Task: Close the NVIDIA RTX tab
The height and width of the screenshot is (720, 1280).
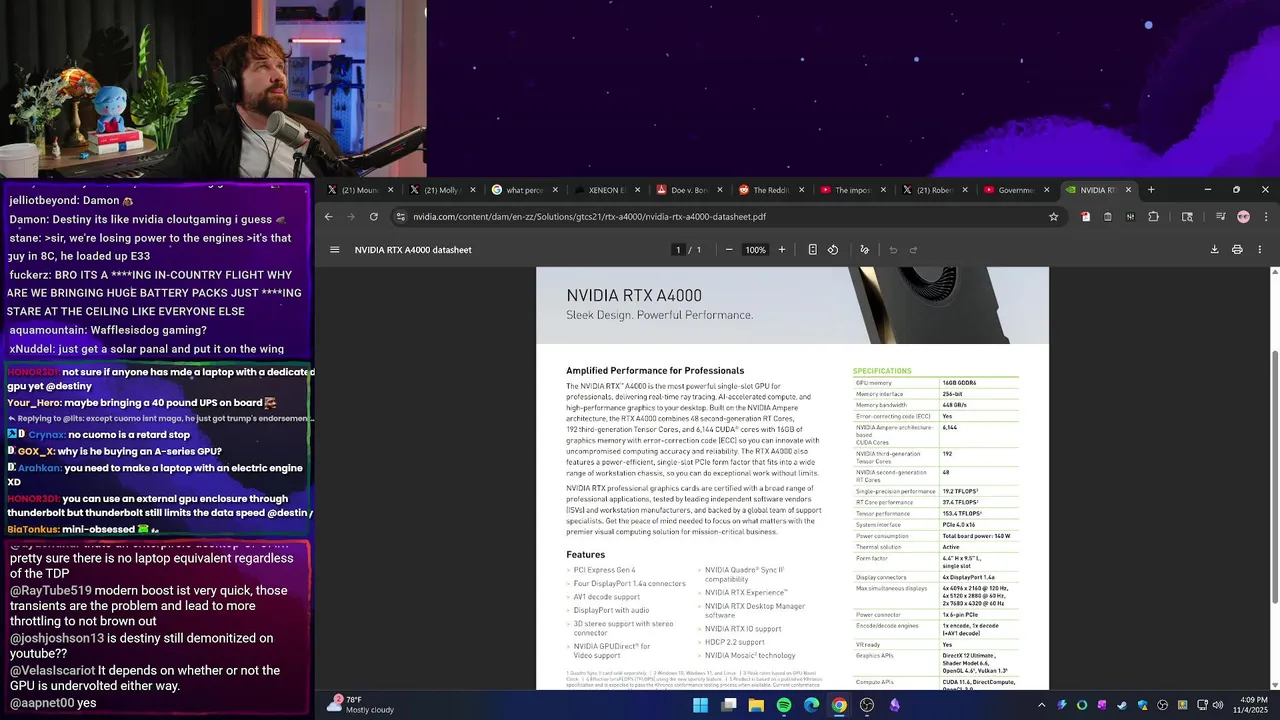Action: 1129,190
